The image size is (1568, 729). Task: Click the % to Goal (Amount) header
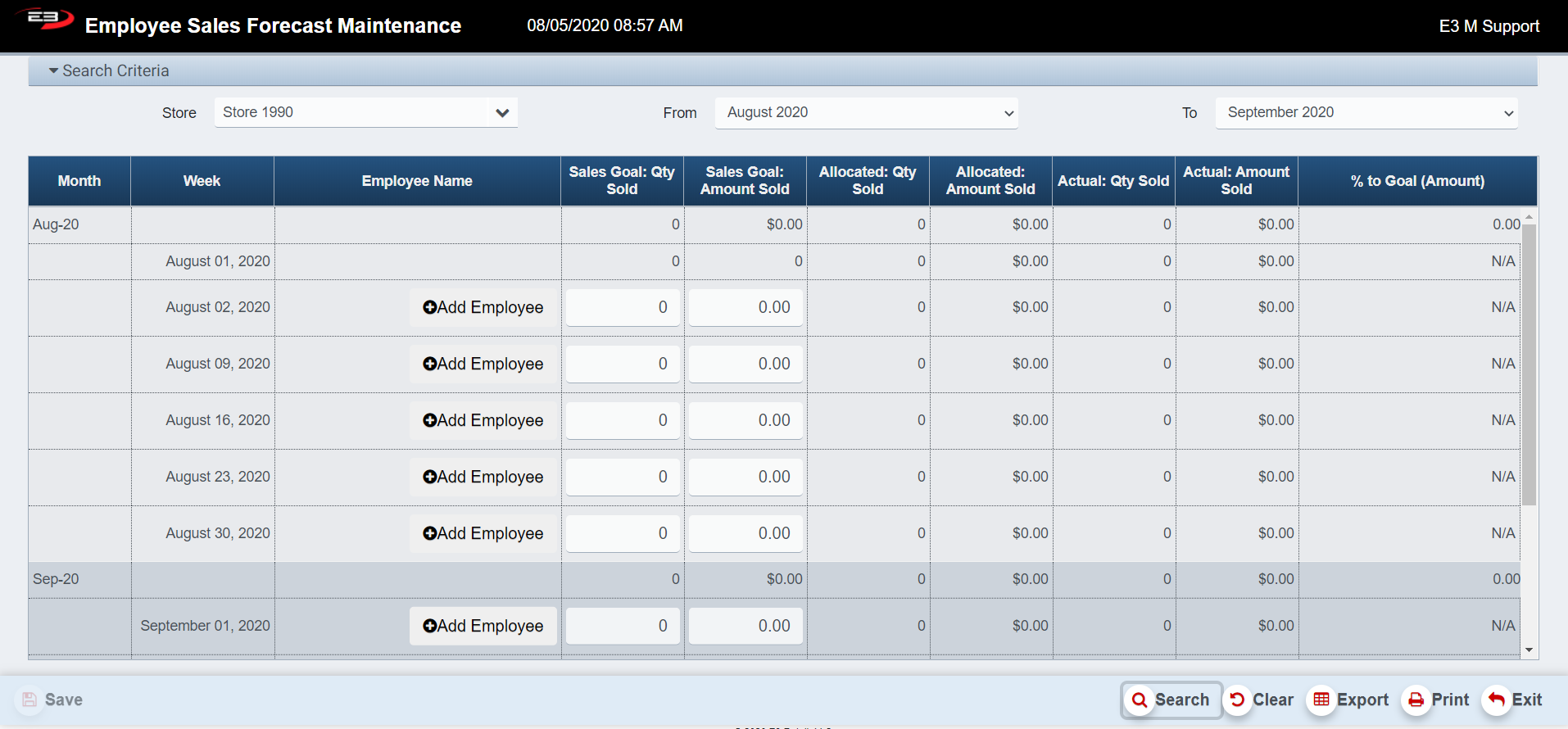(x=1416, y=181)
